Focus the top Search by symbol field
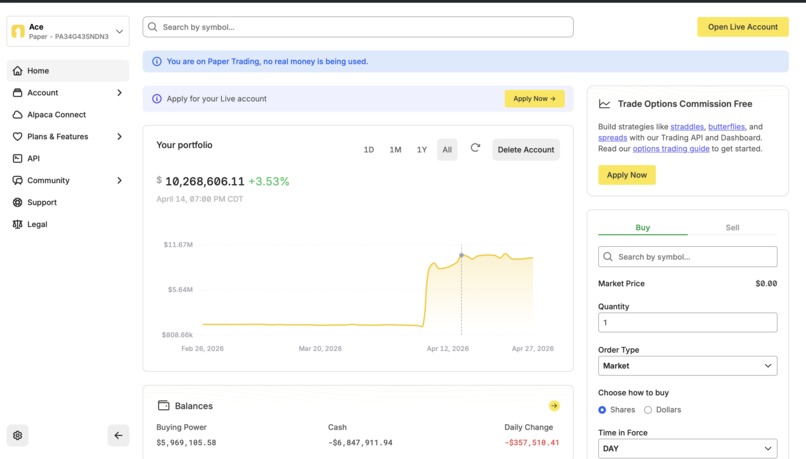This screenshot has width=806, height=459. coord(358,27)
